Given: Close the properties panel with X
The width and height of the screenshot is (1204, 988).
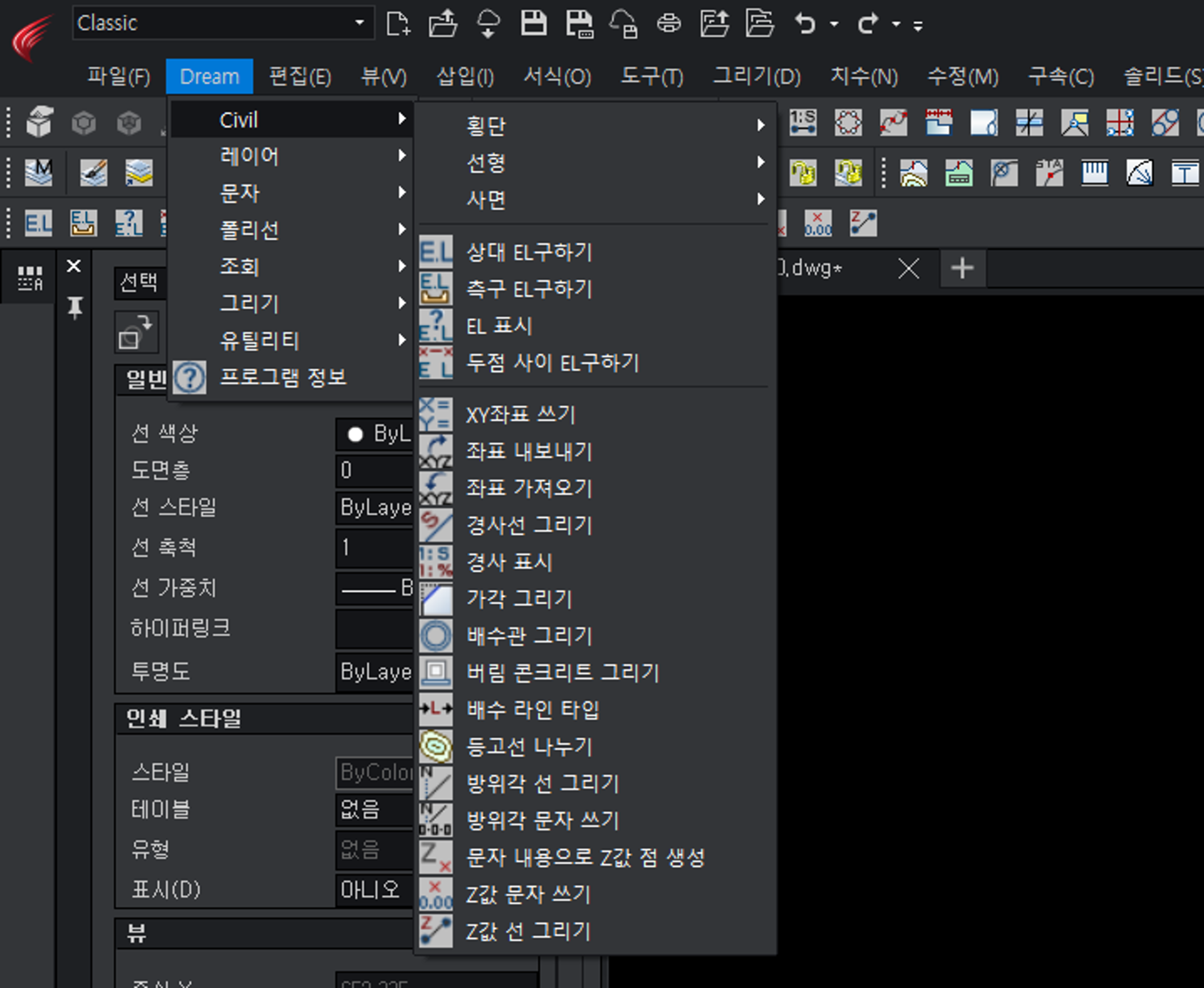Looking at the screenshot, I should coord(74,266).
